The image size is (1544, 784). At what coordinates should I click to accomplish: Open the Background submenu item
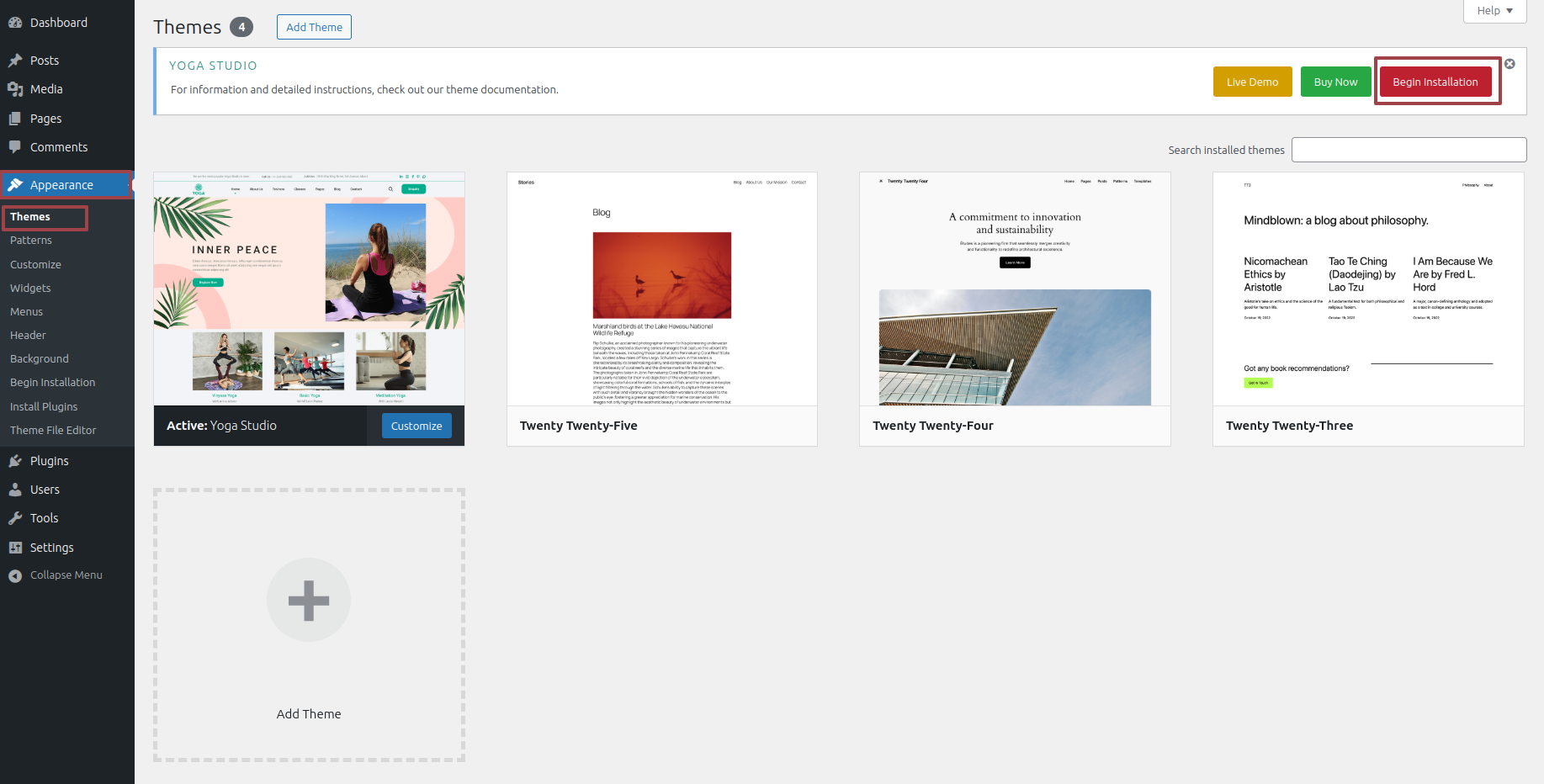40,358
